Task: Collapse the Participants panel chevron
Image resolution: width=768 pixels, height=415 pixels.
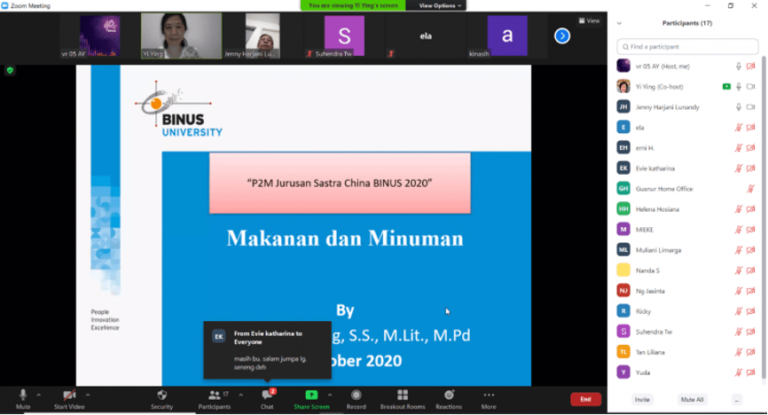Action: pos(619,23)
